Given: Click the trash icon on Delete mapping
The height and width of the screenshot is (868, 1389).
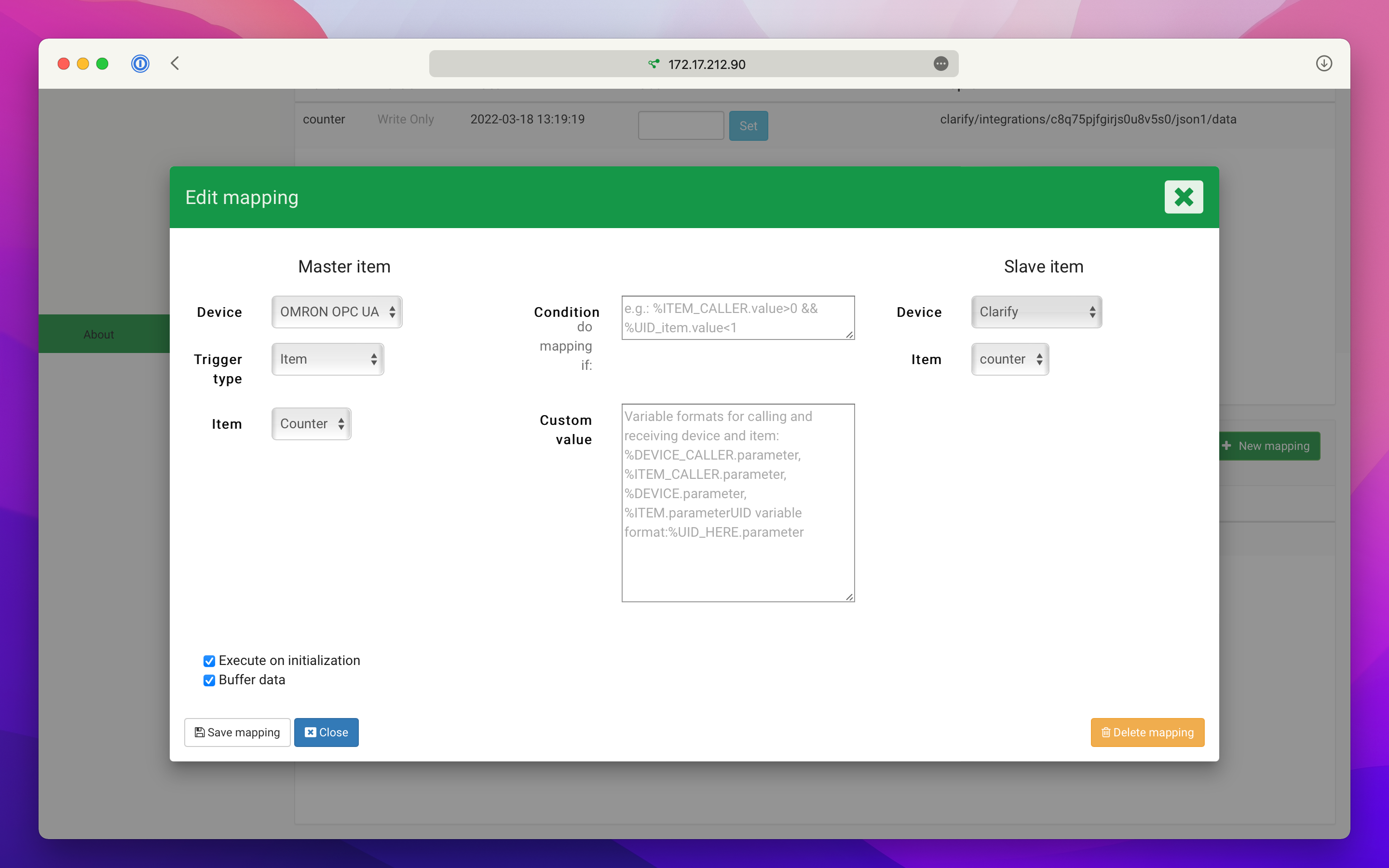Looking at the screenshot, I should [x=1105, y=732].
